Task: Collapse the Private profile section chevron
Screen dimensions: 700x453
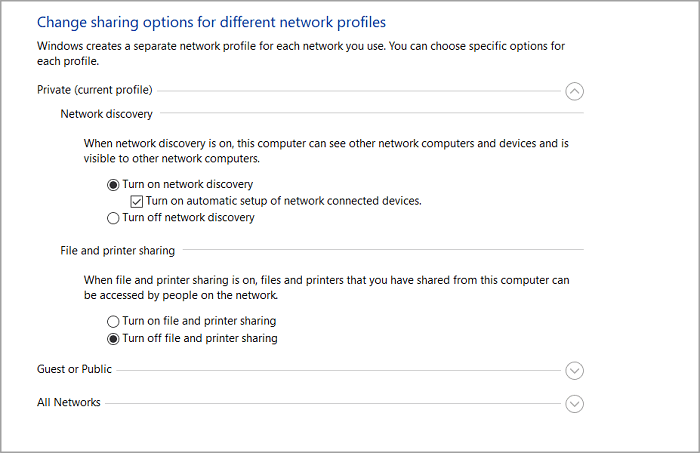Action: 574,91
